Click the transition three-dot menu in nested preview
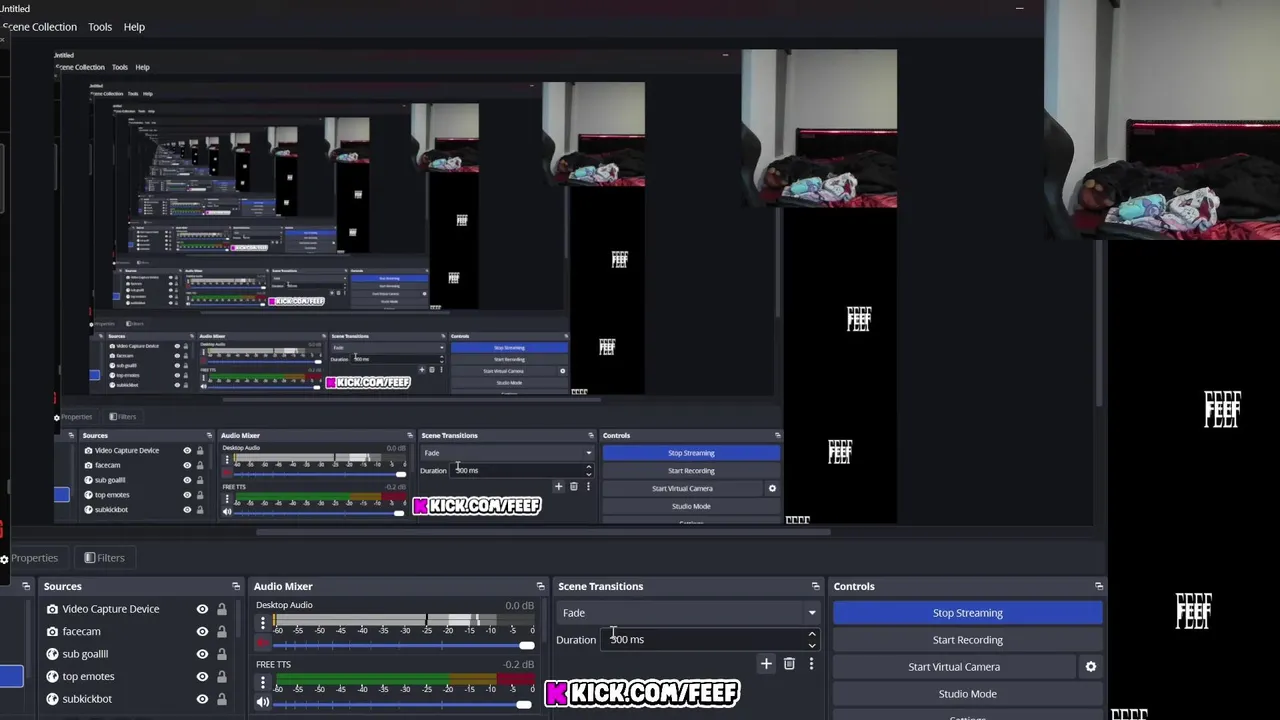Screen dimensions: 1280x720 point(588,487)
